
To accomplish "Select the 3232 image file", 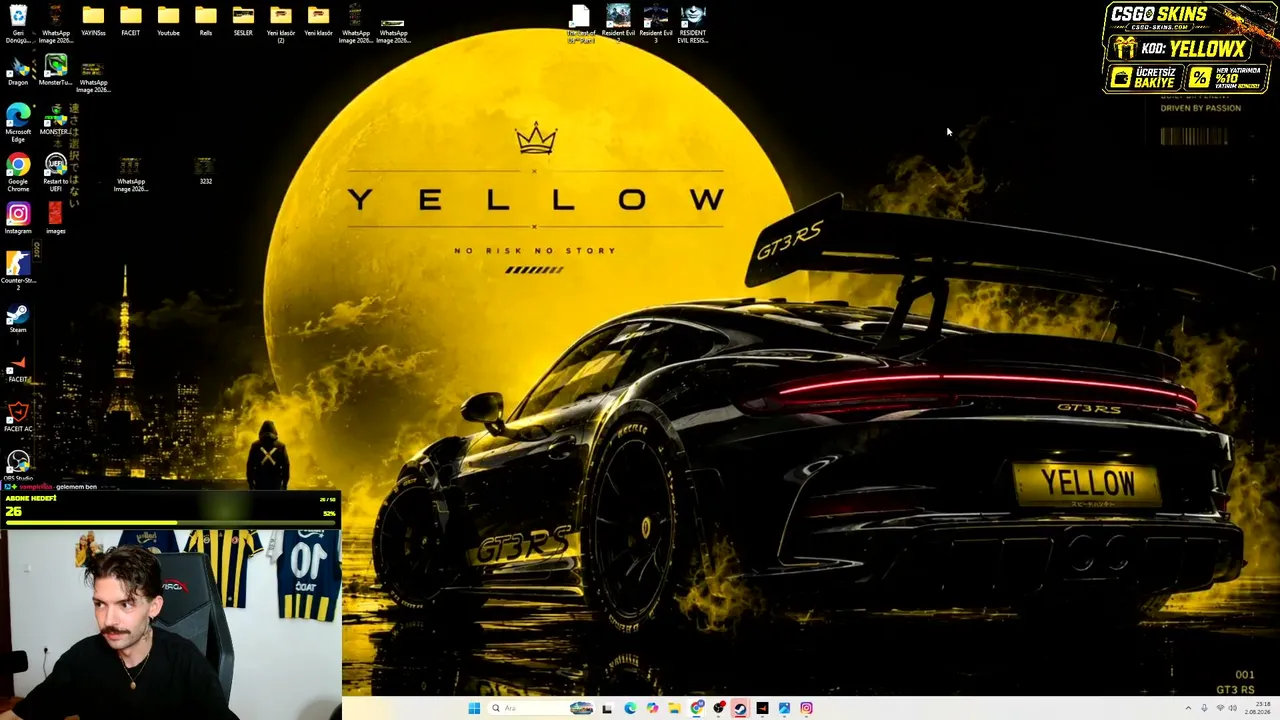I will (x=205, y=170).
